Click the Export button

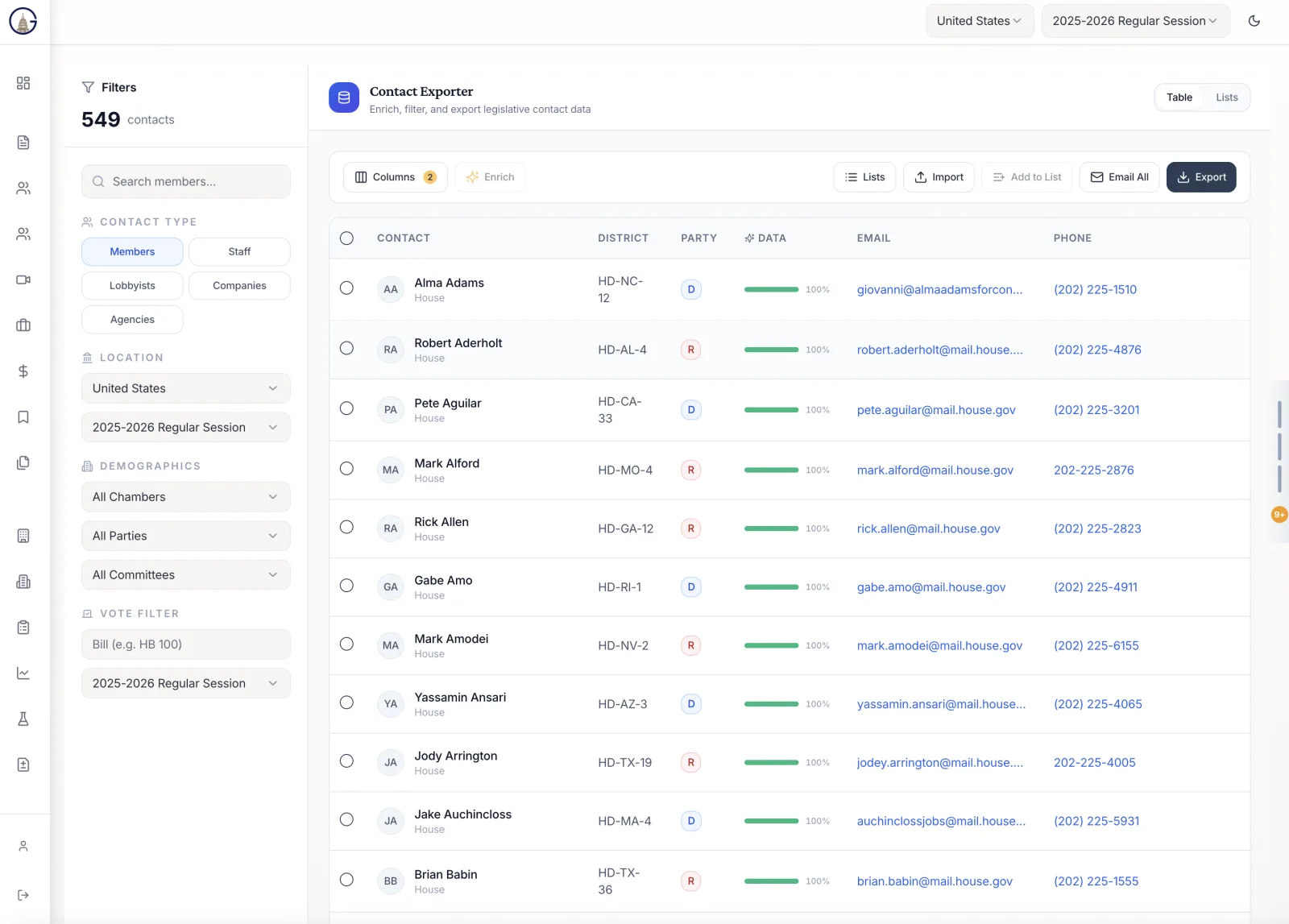coord(1201,177)
